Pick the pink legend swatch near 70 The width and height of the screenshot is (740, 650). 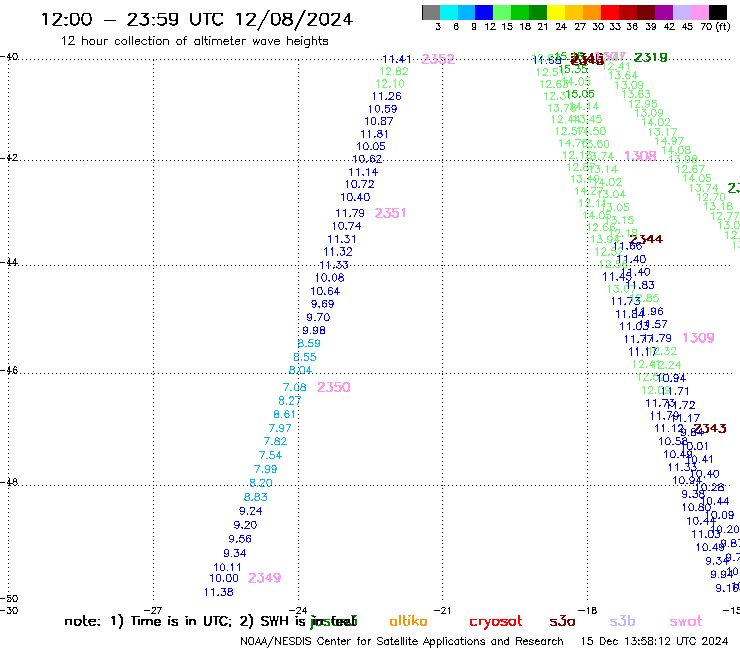pos(699,12)
